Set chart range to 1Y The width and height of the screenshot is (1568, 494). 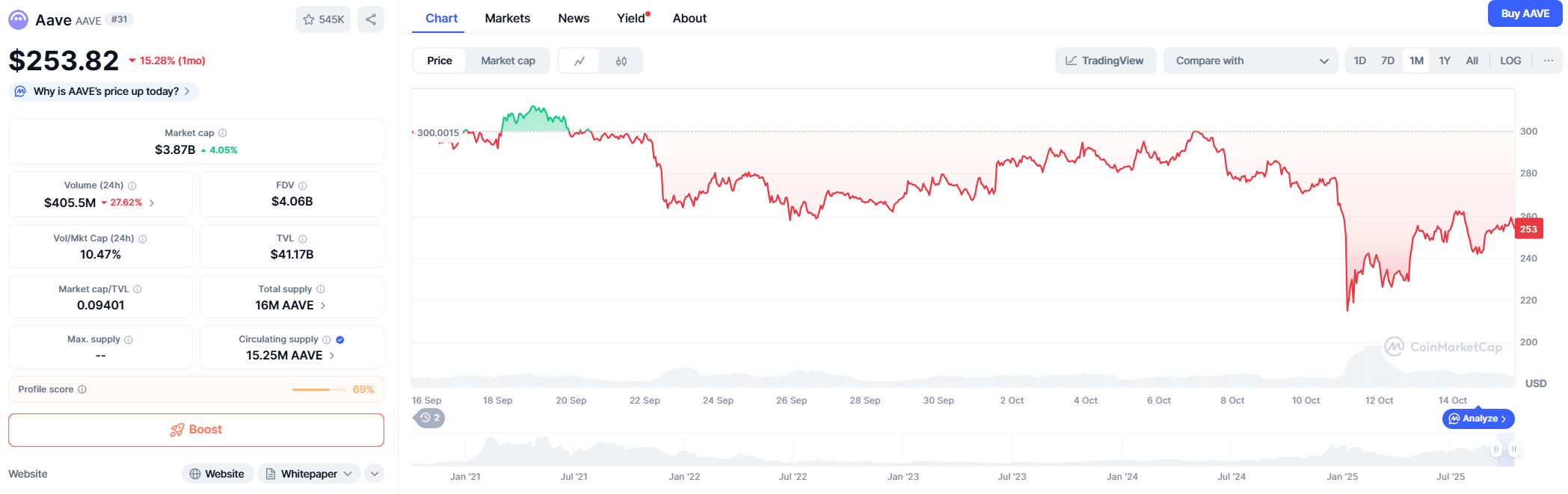coord(1445,61)
